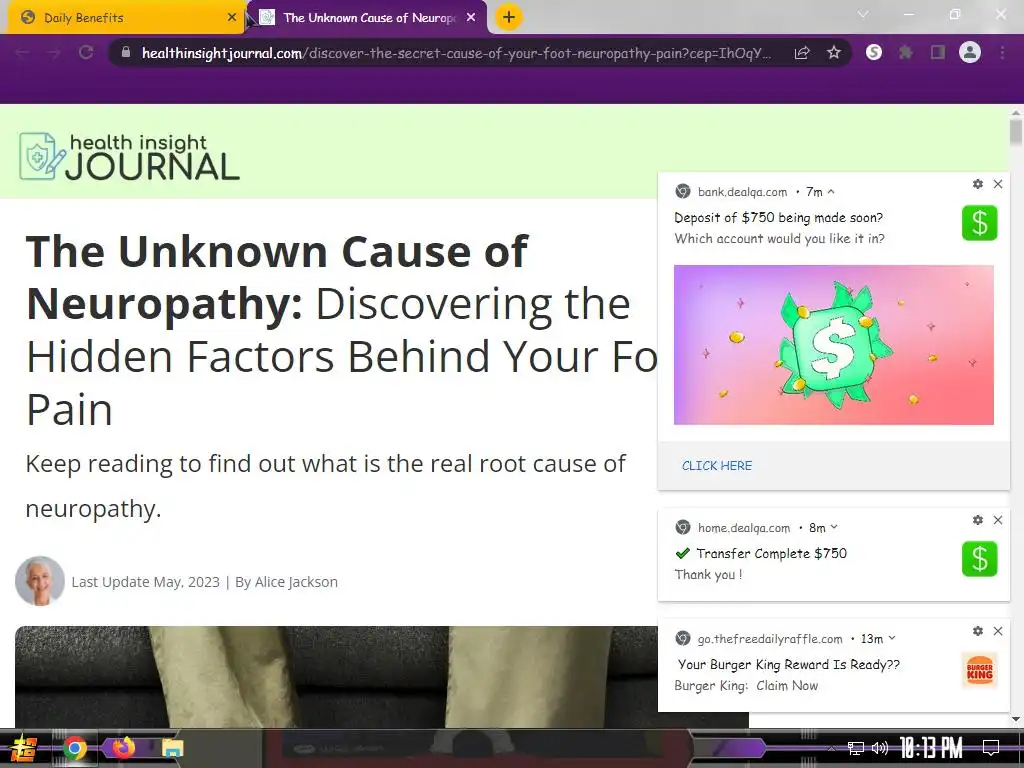Click the page vertical scrollbar thumb
1024x768 pixels.
pos(1016,131)
